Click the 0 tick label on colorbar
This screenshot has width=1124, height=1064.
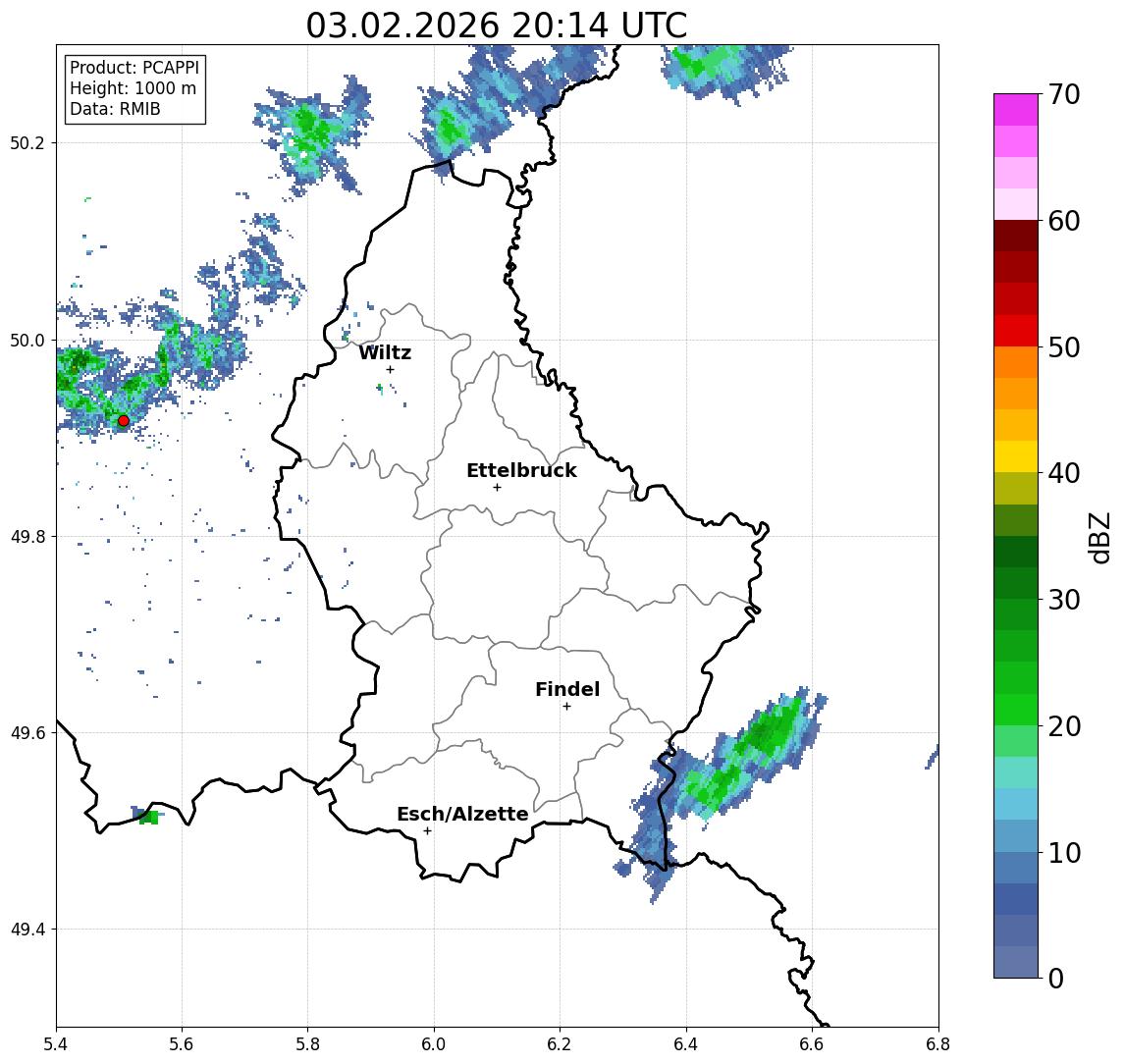pos(1056,978)
